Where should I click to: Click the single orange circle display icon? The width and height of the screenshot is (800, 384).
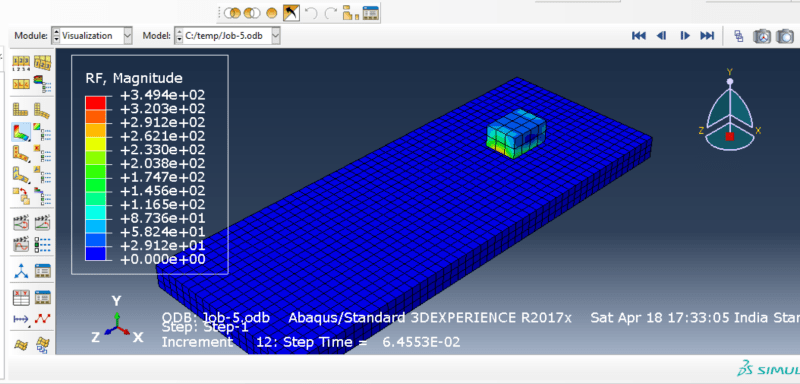coord(271,13)
